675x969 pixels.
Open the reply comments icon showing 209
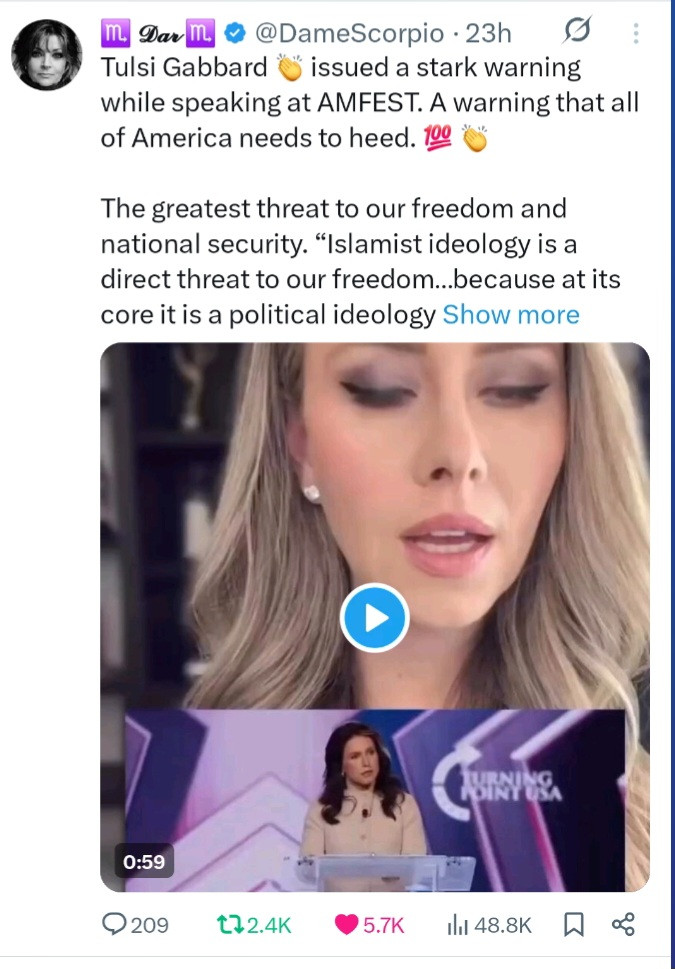114,925
